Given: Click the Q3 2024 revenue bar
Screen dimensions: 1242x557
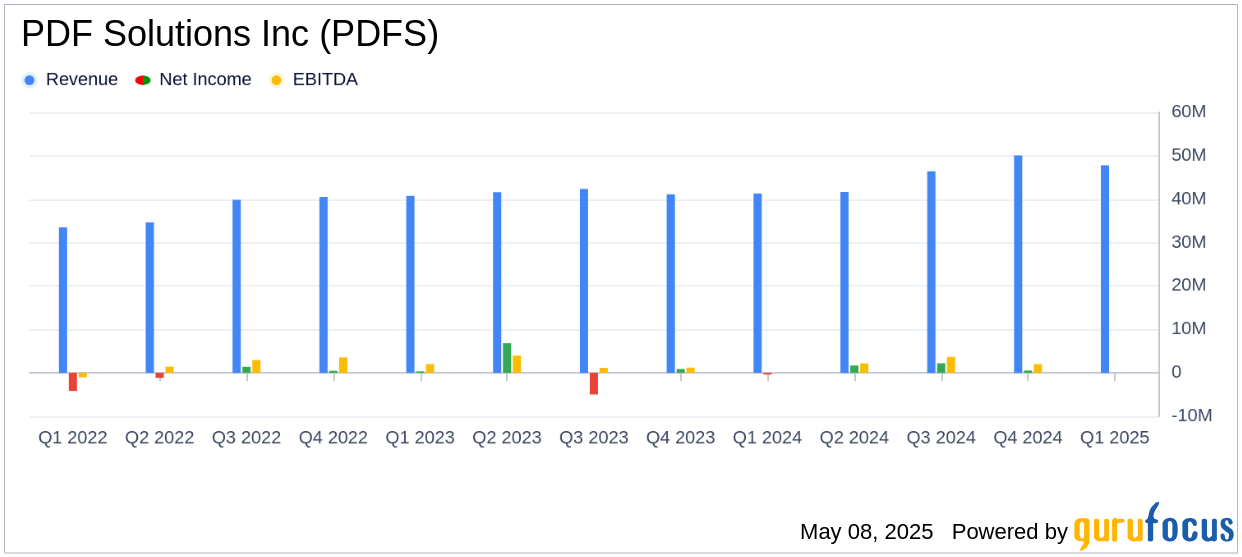Looking at the screenshot, I should tap(931, 272).
